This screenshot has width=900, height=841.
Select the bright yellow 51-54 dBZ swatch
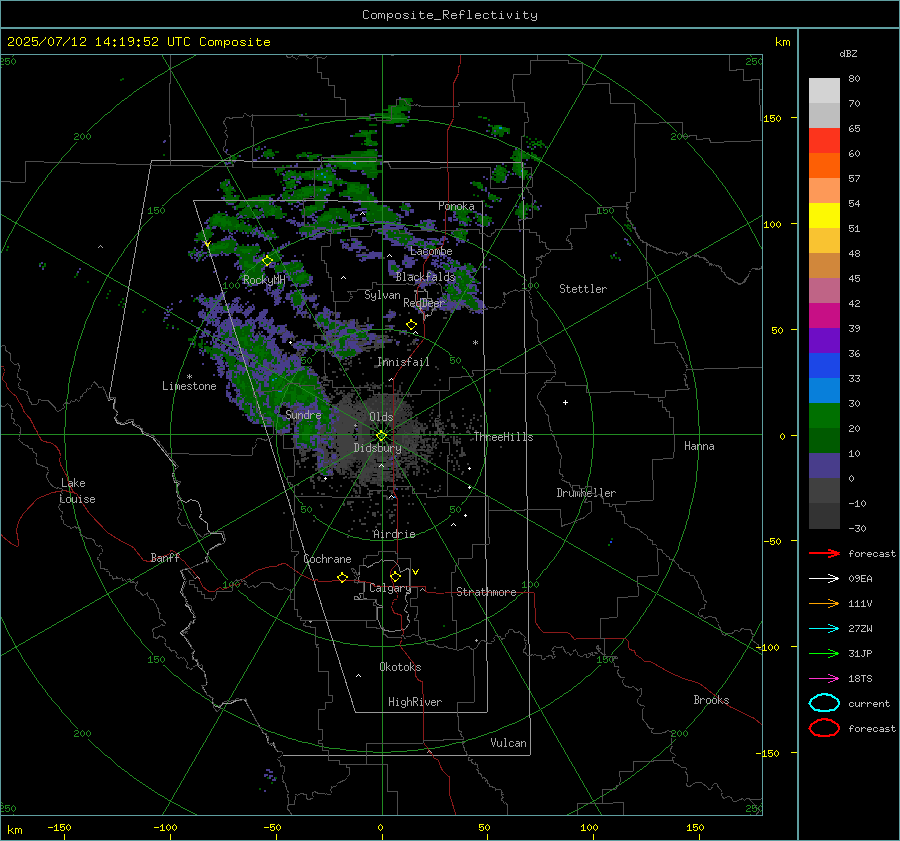pos(824,216)
